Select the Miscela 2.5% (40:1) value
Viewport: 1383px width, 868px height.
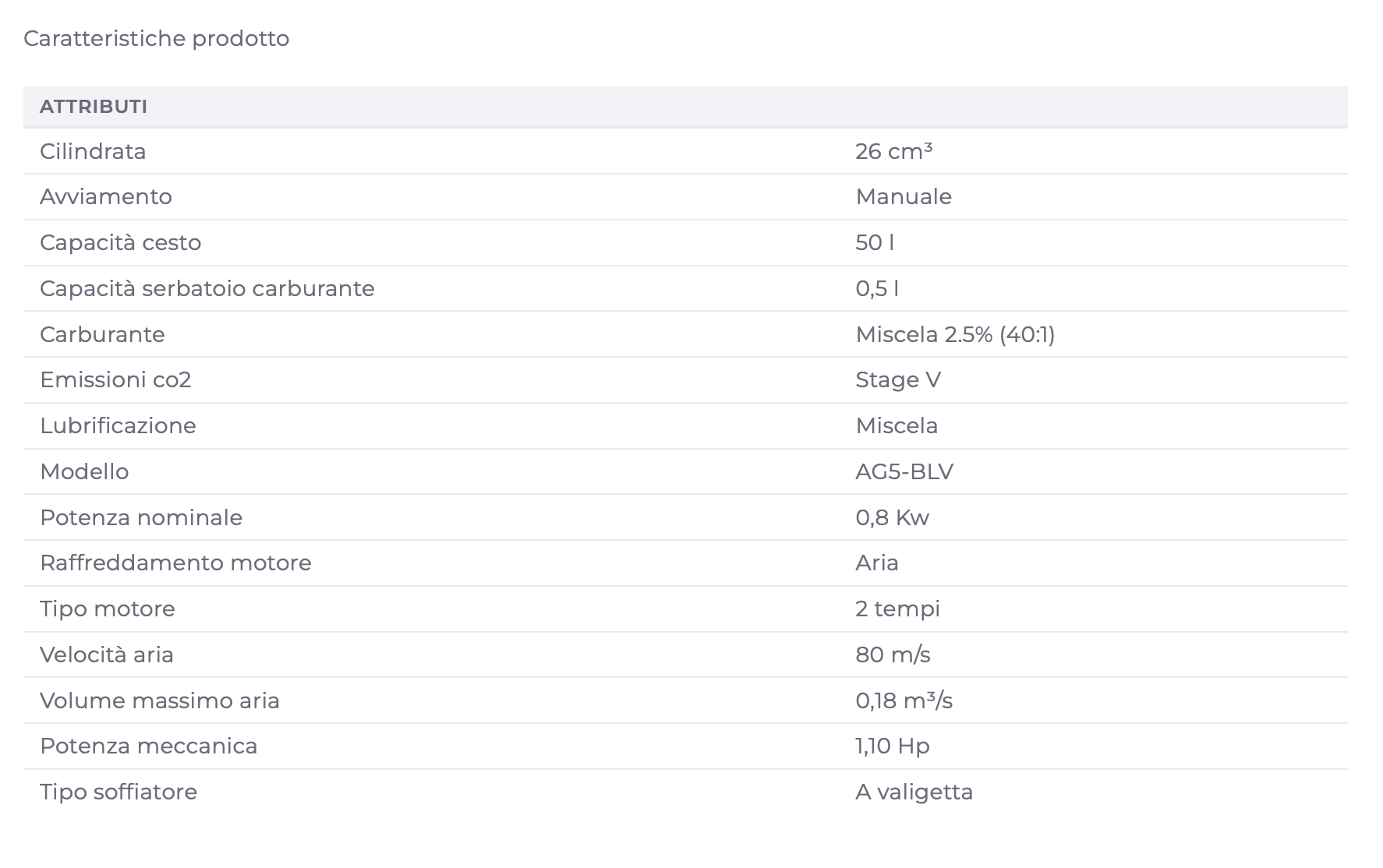pos(955,334)
